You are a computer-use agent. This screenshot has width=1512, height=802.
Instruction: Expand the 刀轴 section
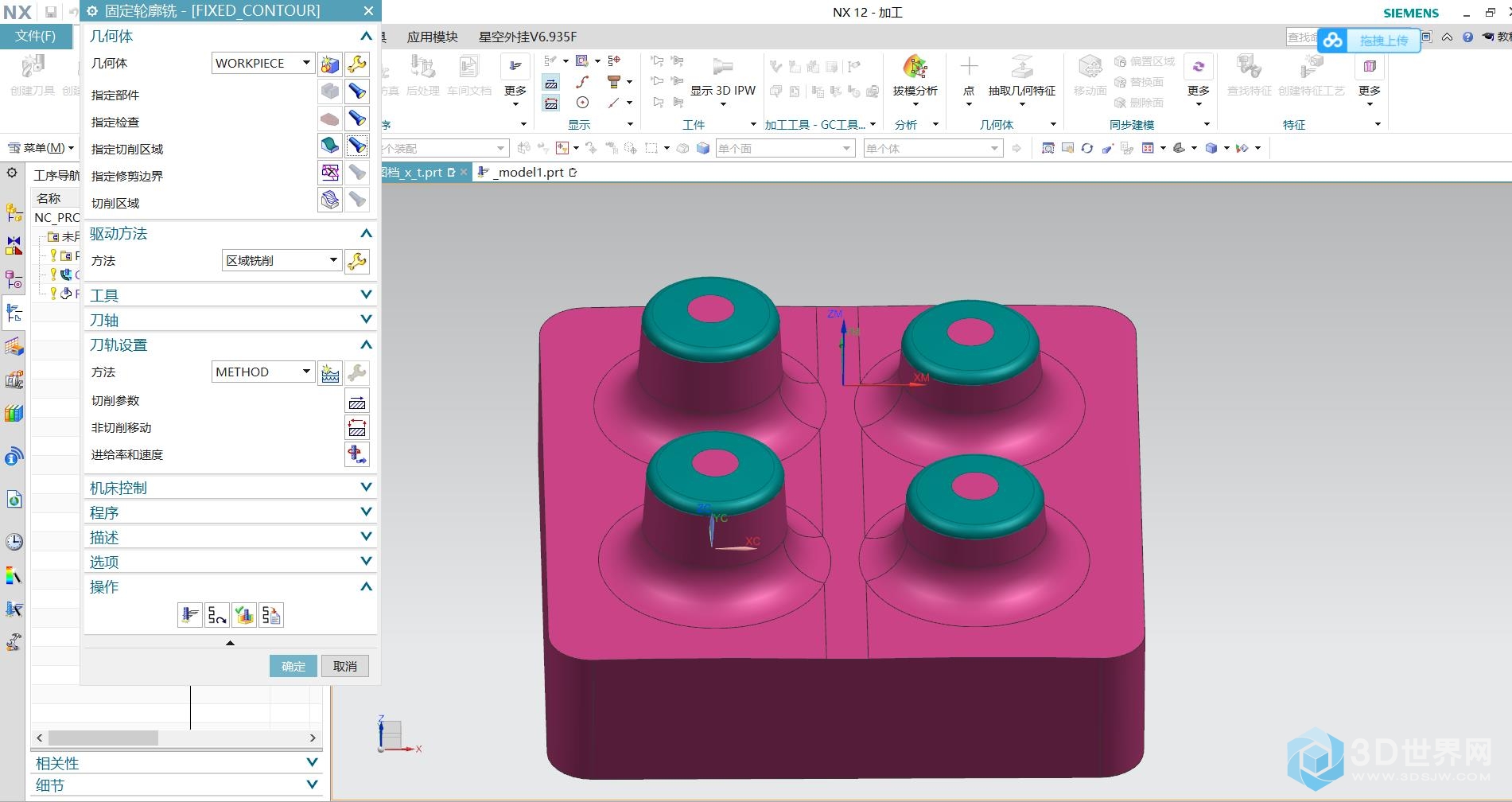point(230,320)
